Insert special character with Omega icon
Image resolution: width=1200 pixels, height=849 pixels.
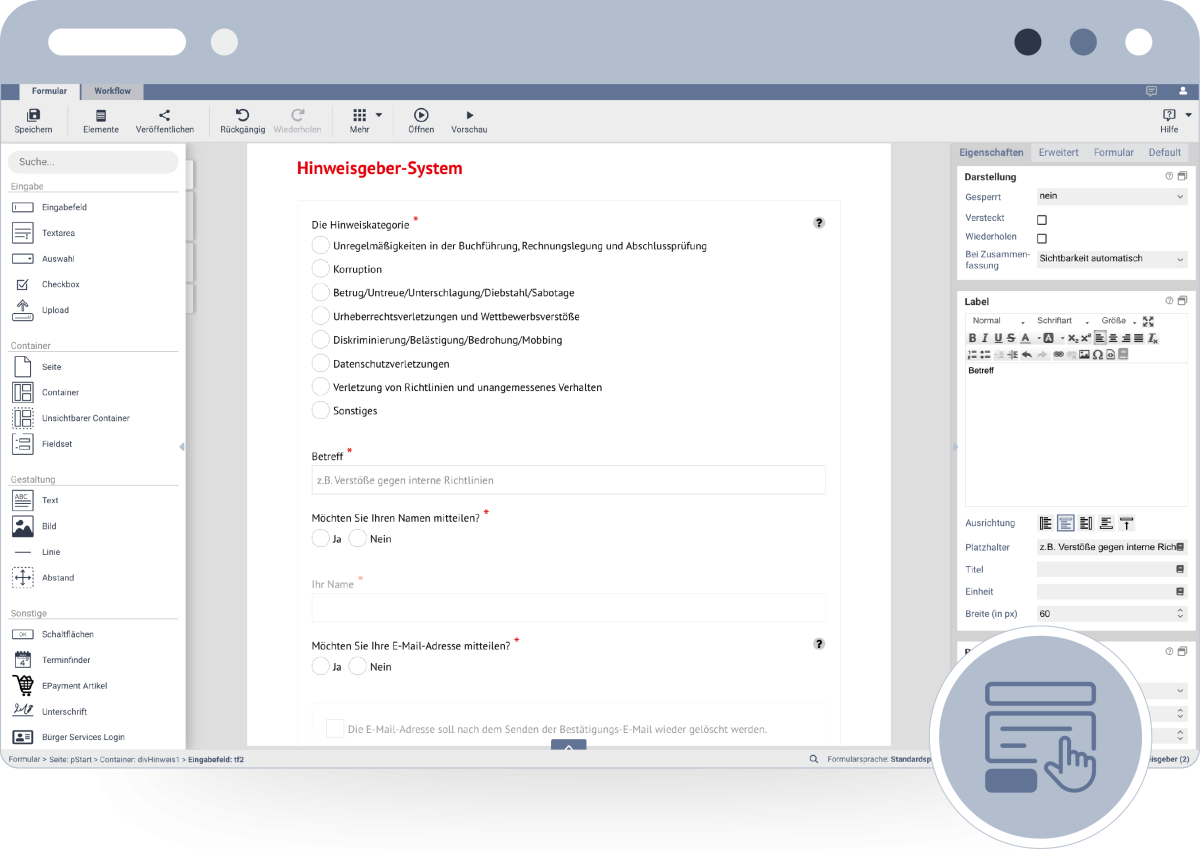[x=1097, y=354]
